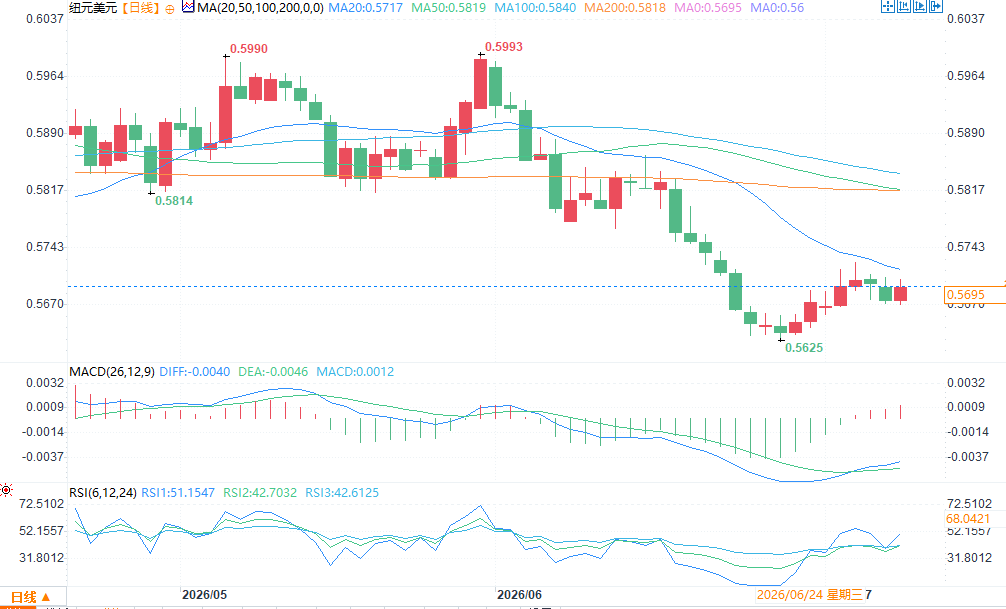Click the 纽元美元 symbol name
The image size is (1006, 609).
pyautogui.click(x=93, y=8)
